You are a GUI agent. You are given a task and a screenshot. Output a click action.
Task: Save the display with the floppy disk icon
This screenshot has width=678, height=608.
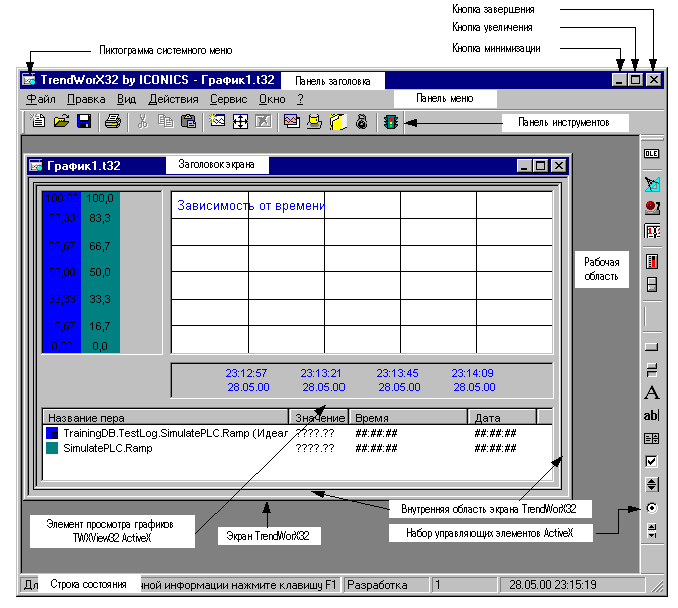point(84,122)
